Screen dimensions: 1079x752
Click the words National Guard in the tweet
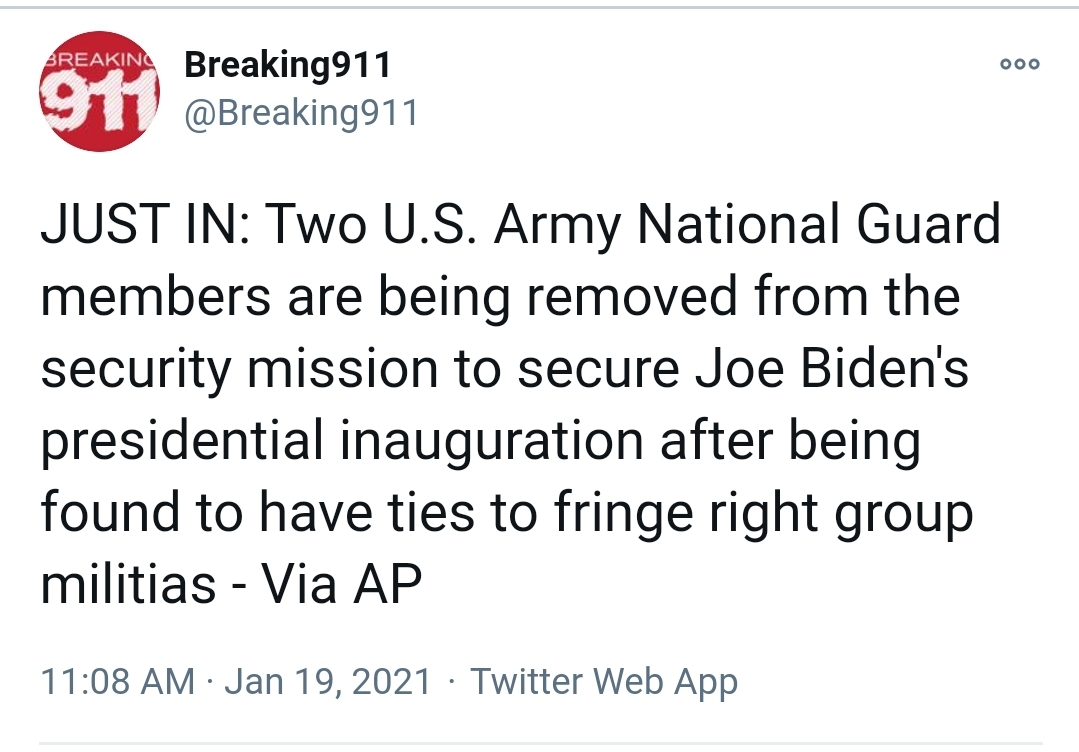[x=819, y=224]
